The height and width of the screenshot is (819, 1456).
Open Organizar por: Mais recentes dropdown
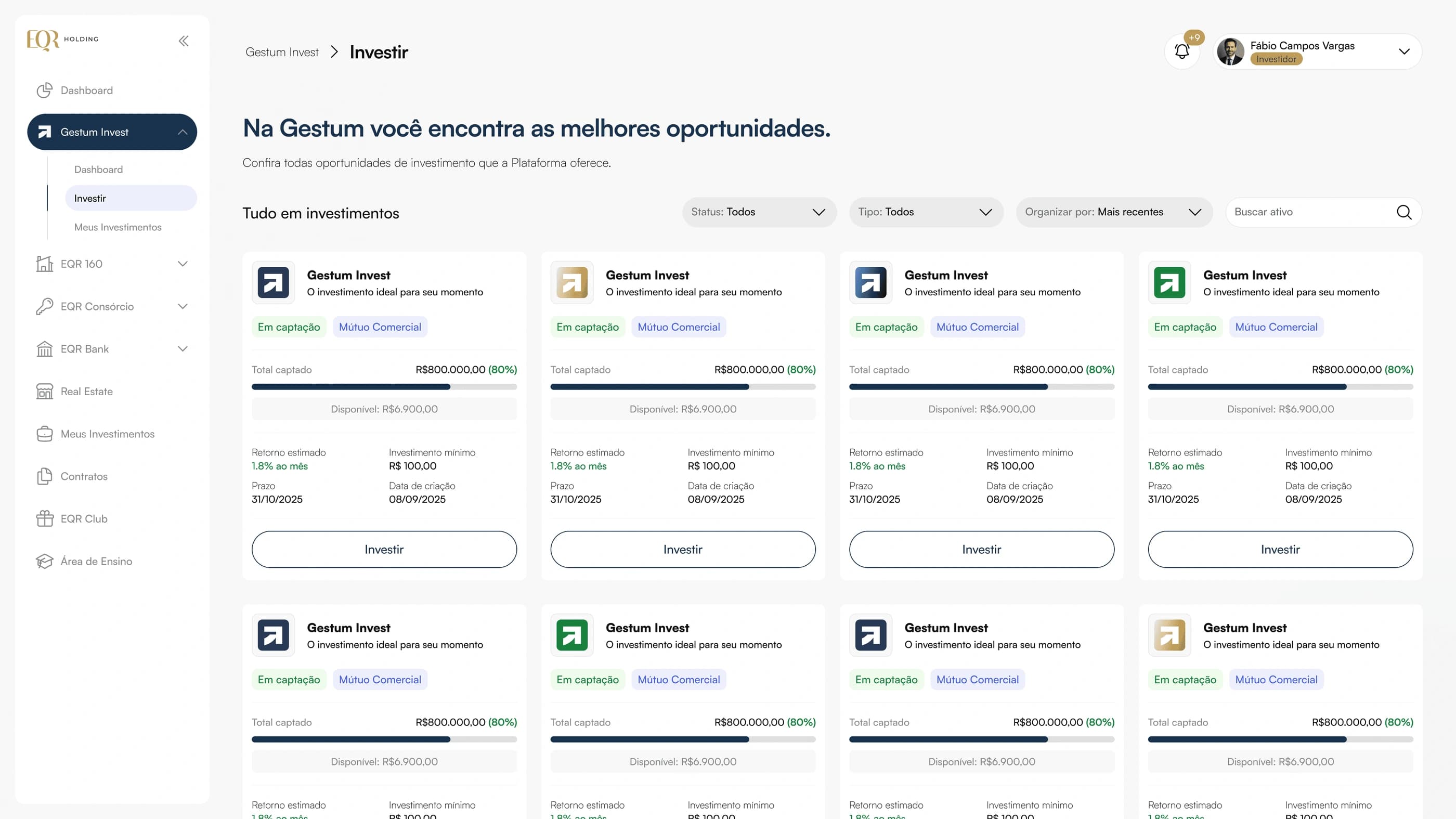tap(1114, 212)
